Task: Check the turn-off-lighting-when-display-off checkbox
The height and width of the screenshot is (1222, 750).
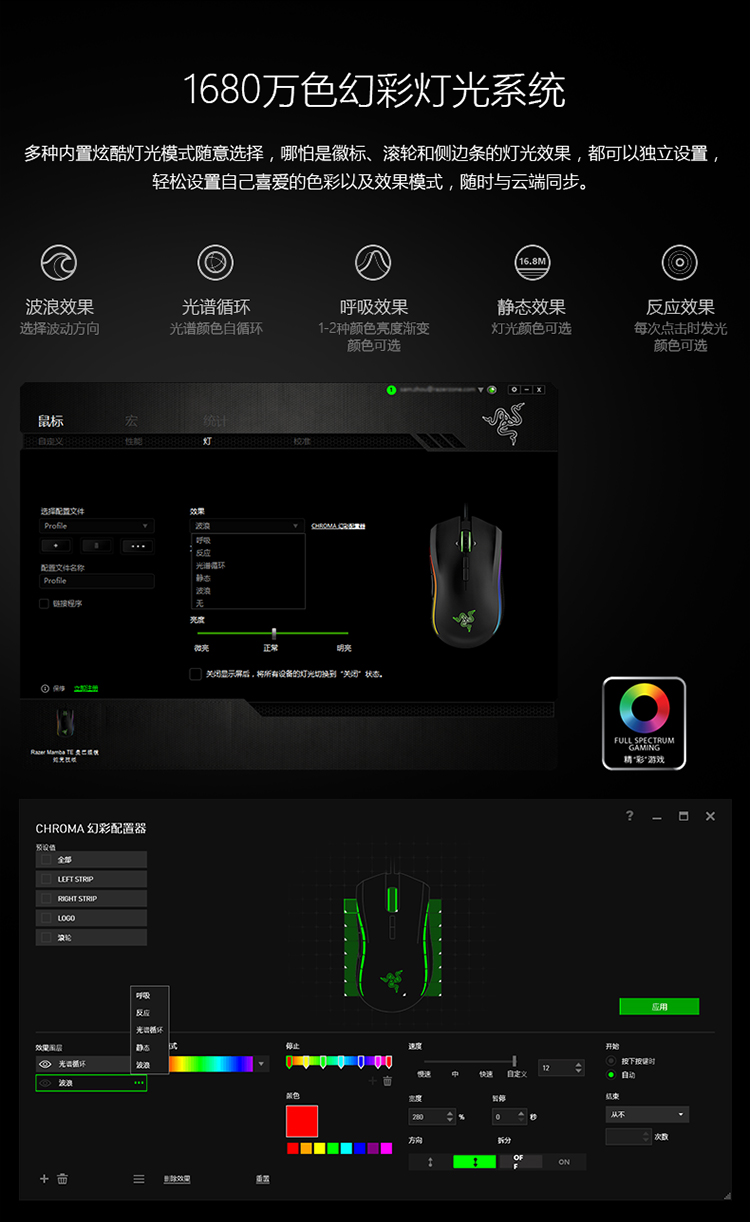Action: click(x=195, y=674)
